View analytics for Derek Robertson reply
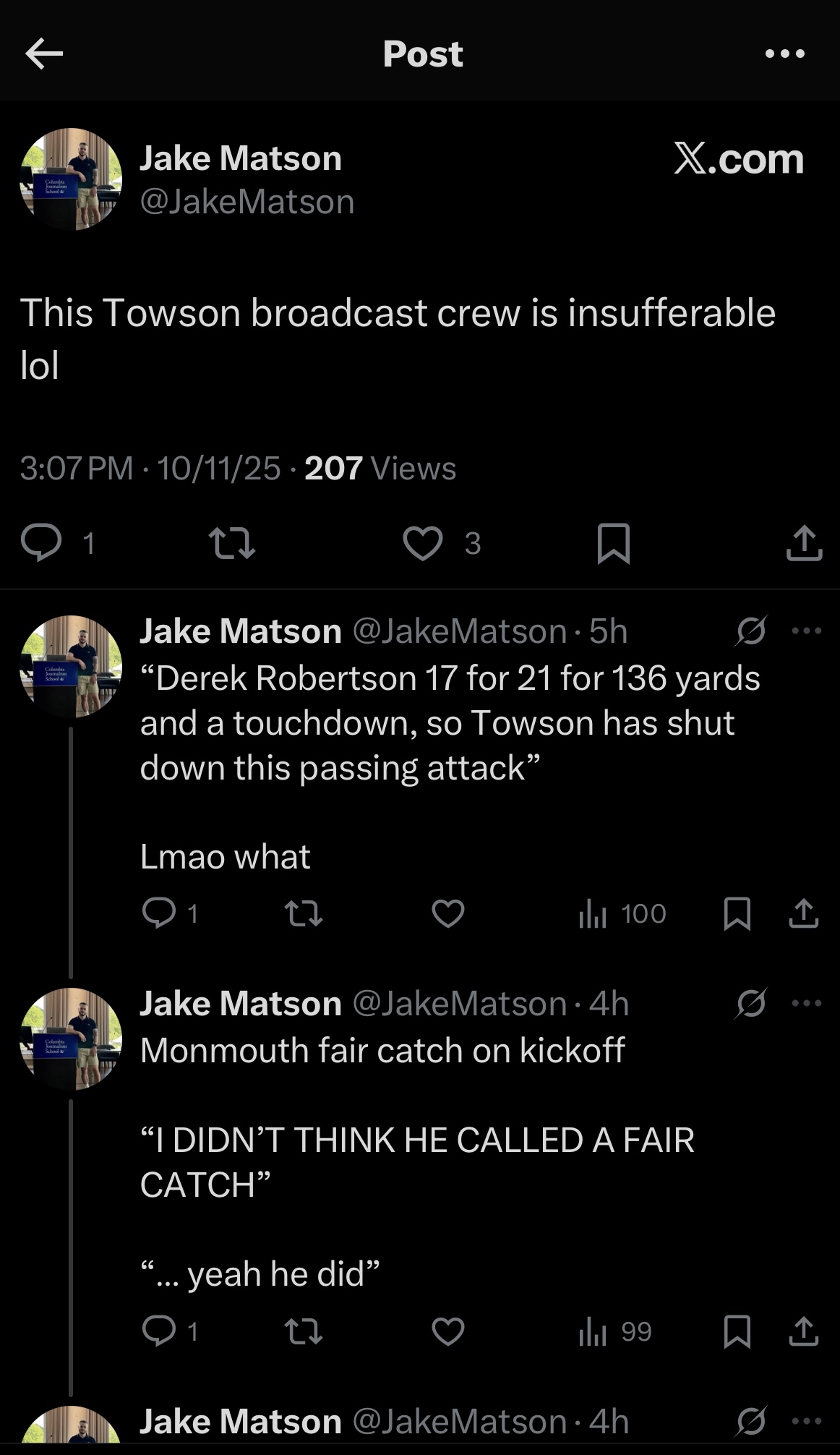This screenshot has height=1455, width=840. click(622, 914)
